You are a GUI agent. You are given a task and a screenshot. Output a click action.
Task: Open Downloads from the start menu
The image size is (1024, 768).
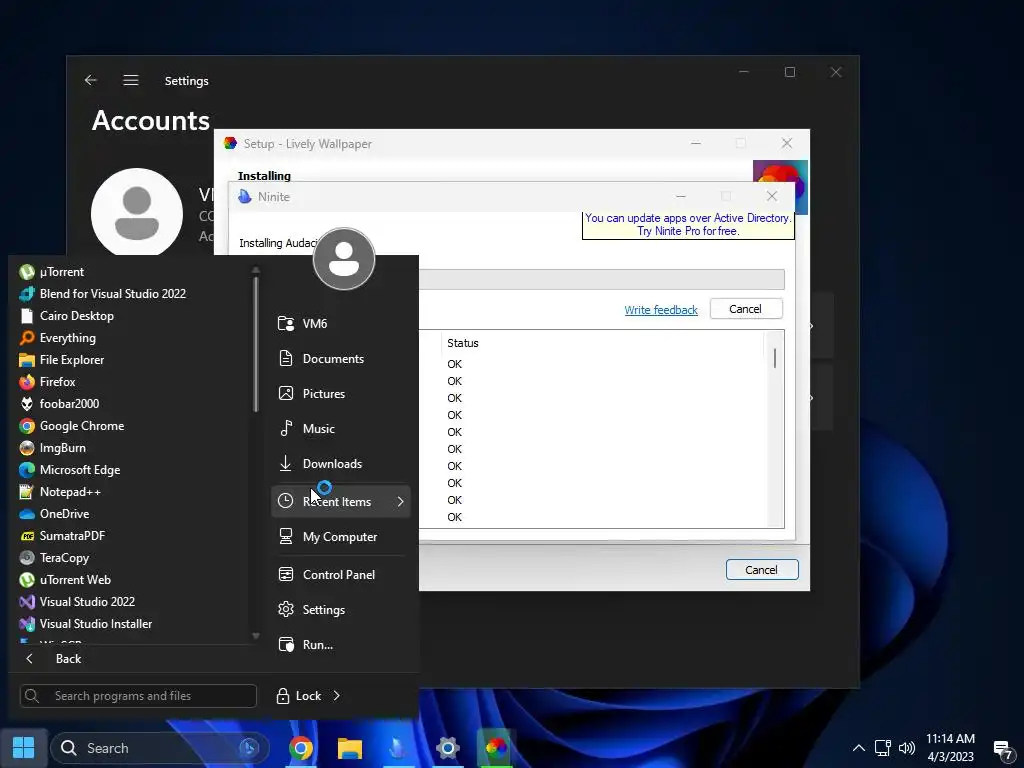point(340,464)
